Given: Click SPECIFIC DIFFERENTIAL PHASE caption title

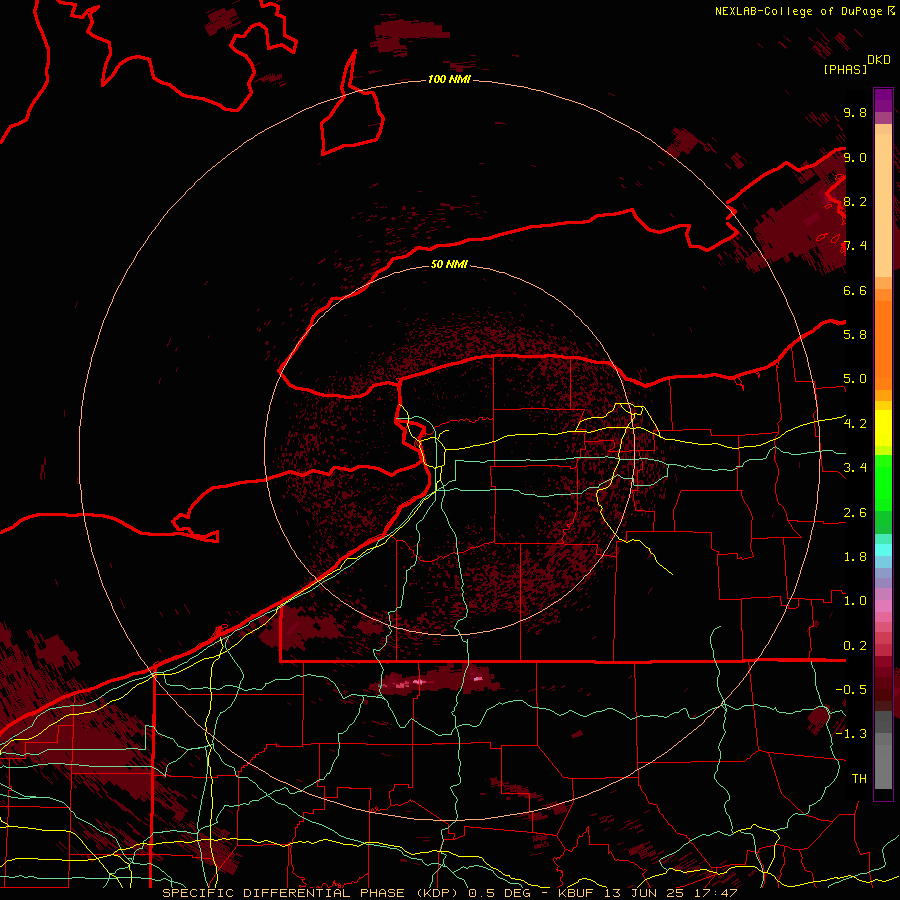Looking at the screenshot, I should click(x=284, y=893).
